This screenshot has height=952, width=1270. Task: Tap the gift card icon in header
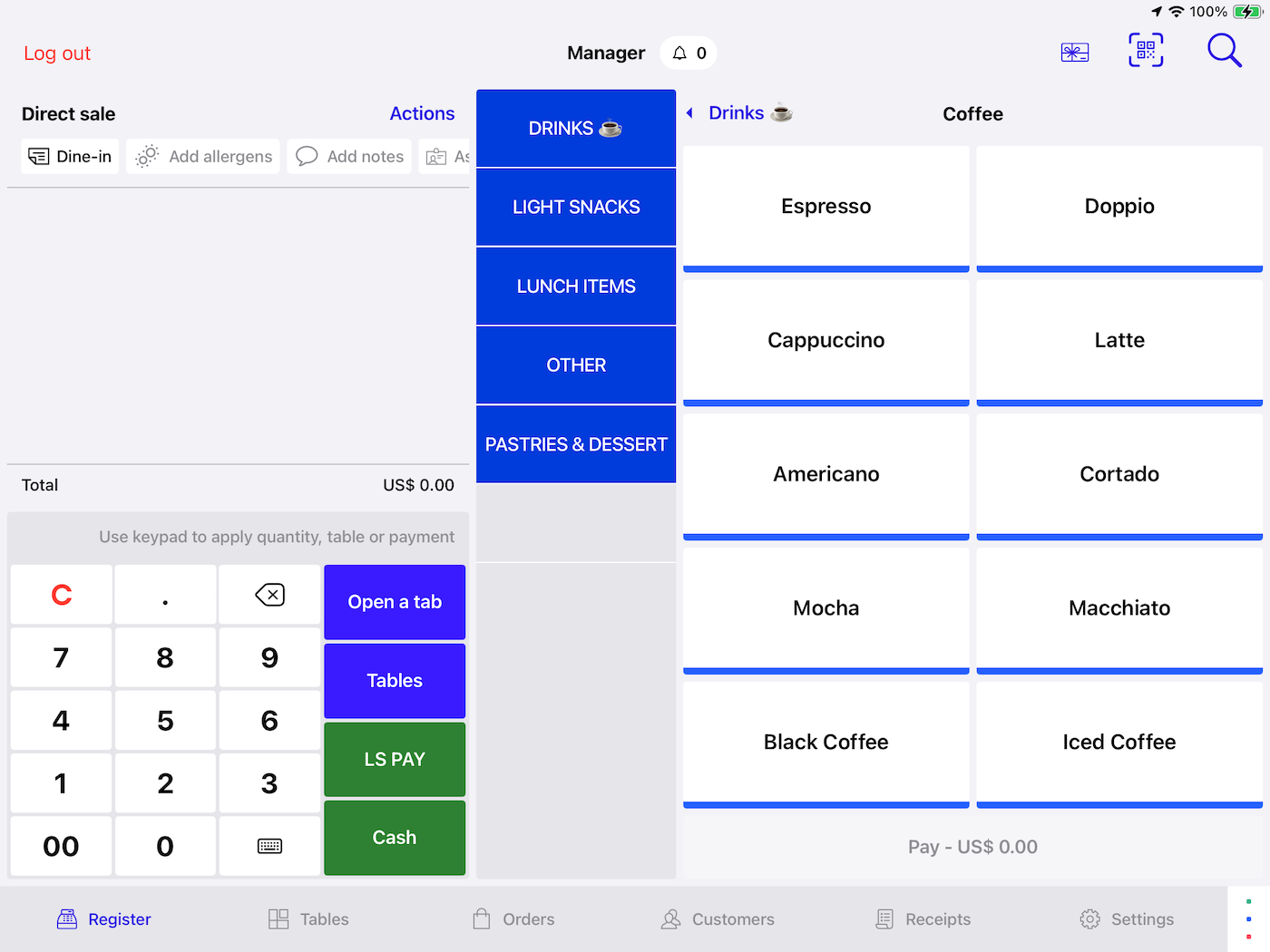[1074, 53]
